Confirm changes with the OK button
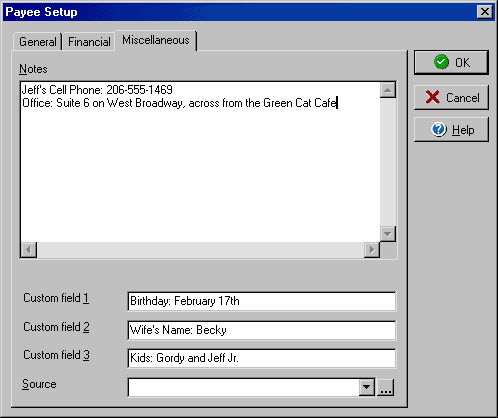Screen dimensions: 498x418 click(x=451, y=62)
